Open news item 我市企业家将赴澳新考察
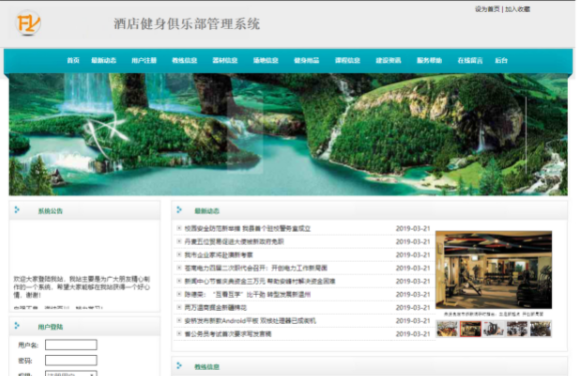This screenshot has width=579, height=376. [219, 255]
